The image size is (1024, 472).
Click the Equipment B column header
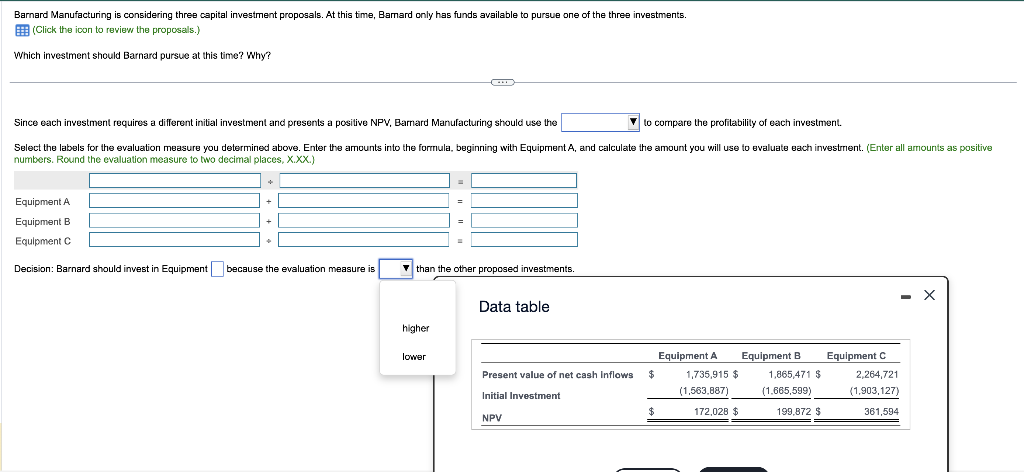click(x=771, y=356)
